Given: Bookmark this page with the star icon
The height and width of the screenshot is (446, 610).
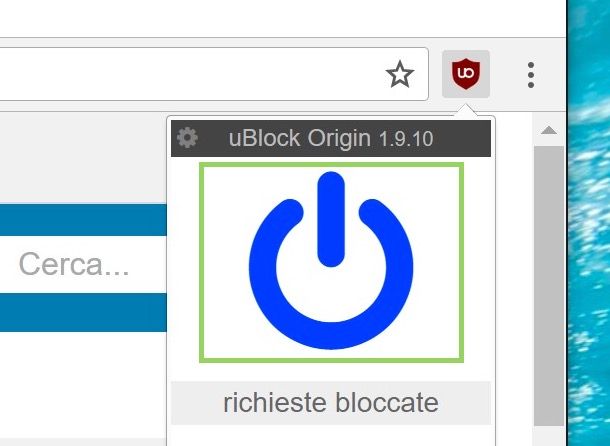Looking at the screenshot, I should click(400, 74).
